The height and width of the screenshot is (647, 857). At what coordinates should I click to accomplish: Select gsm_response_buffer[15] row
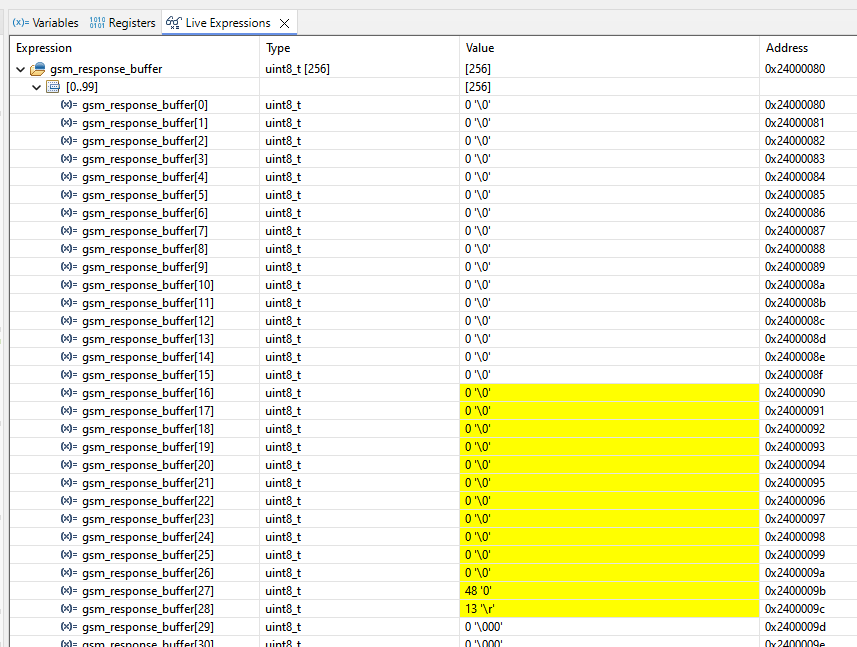pyautogui.click(x=433, y=375)
